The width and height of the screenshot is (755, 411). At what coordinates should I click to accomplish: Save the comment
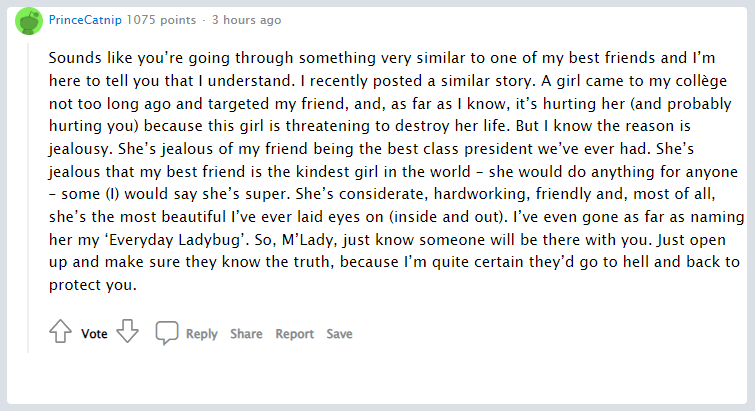point(339,334)
